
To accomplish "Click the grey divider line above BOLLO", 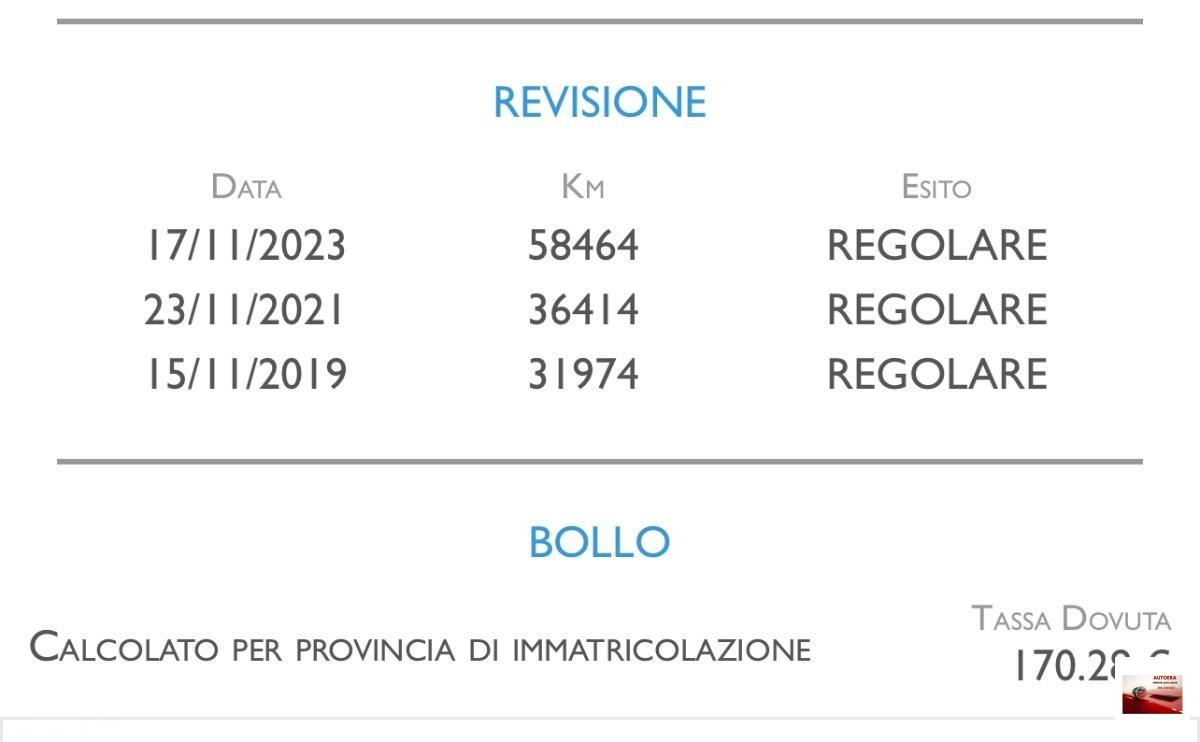I will [600, 462].
